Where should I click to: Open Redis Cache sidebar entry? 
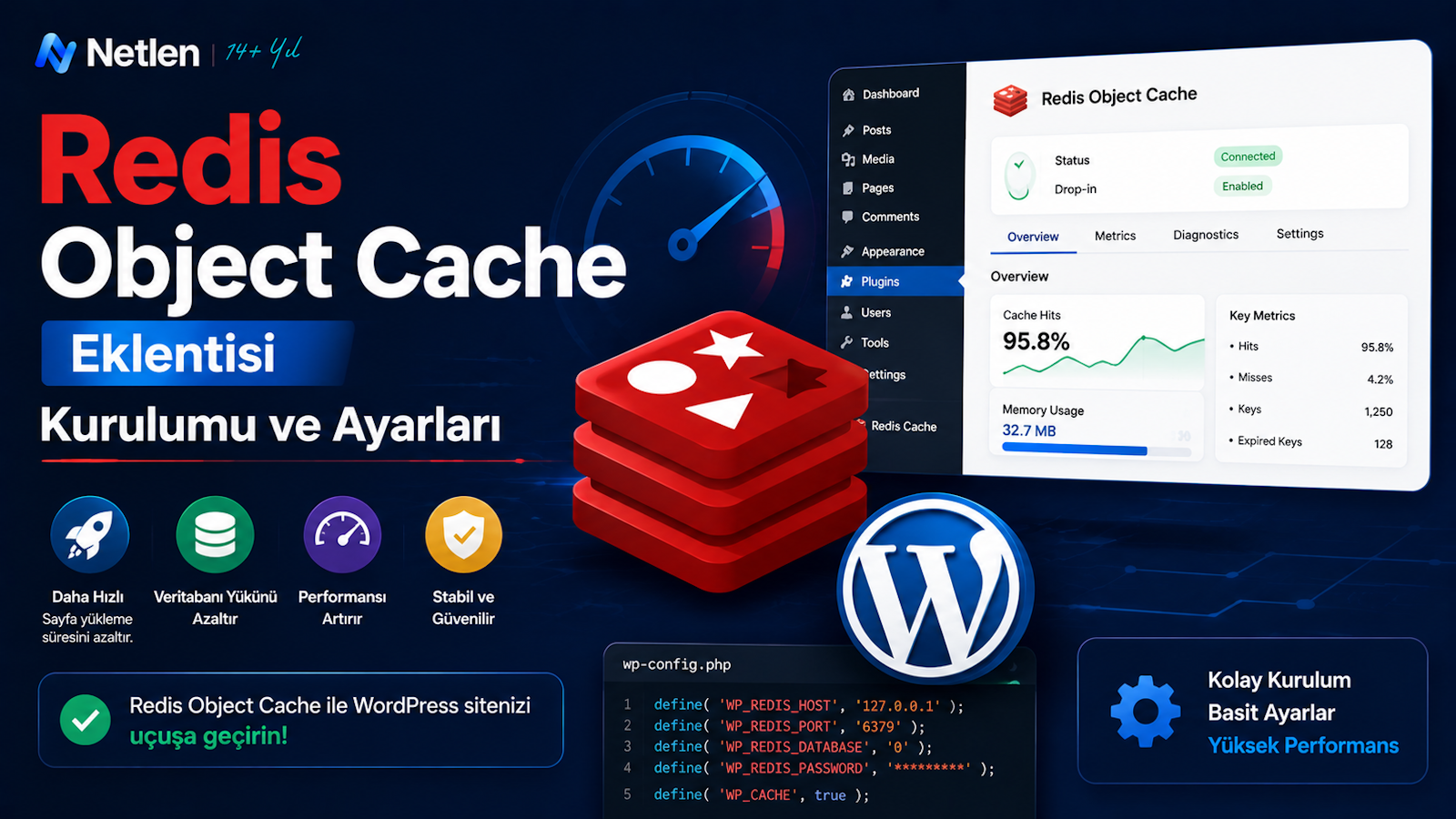click(903, 426)
